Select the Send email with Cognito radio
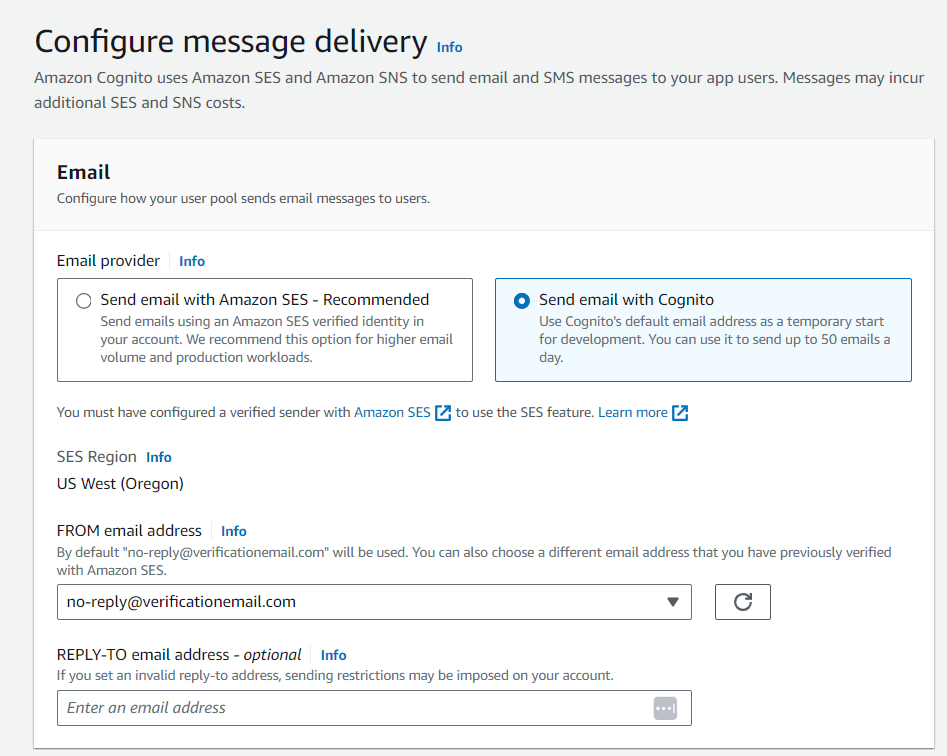 [x=522, y=300]
